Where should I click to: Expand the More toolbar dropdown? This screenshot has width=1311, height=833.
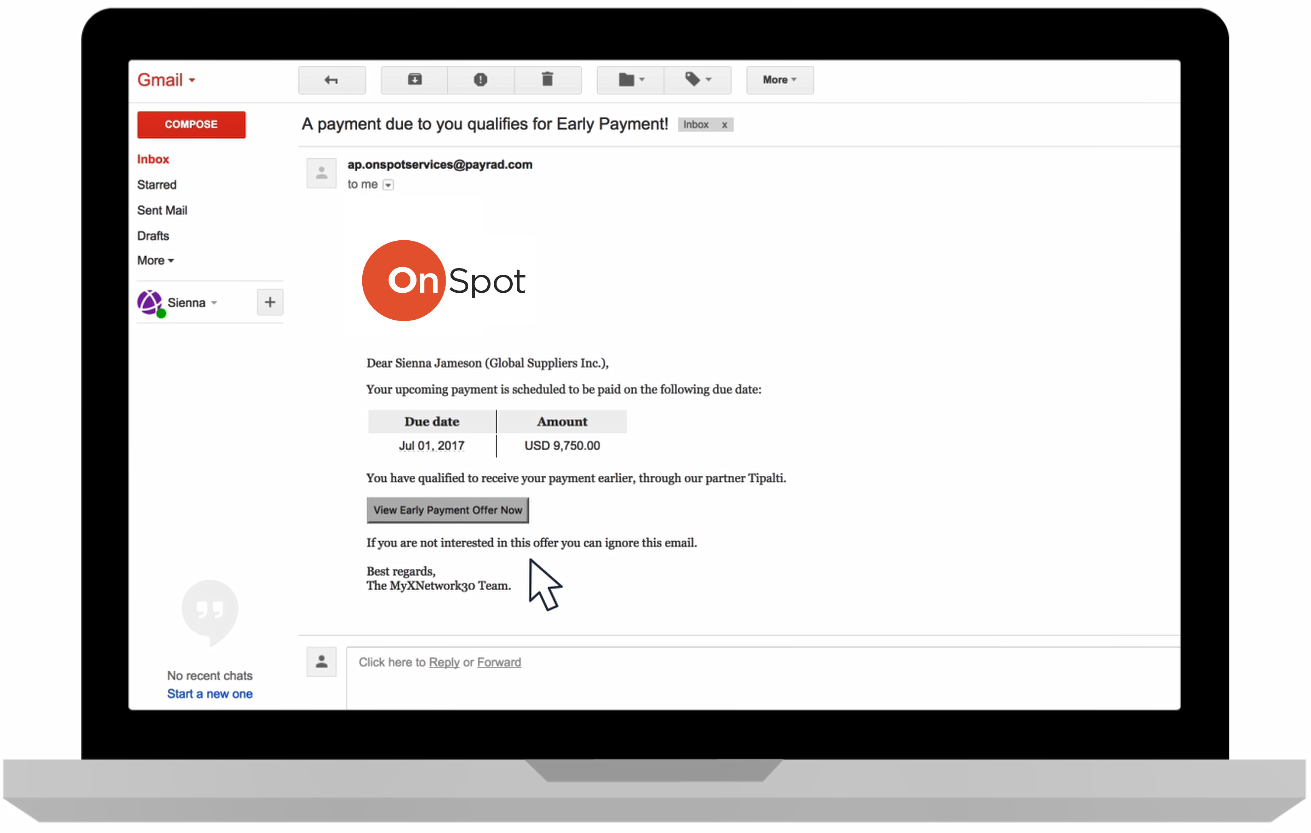779,80
